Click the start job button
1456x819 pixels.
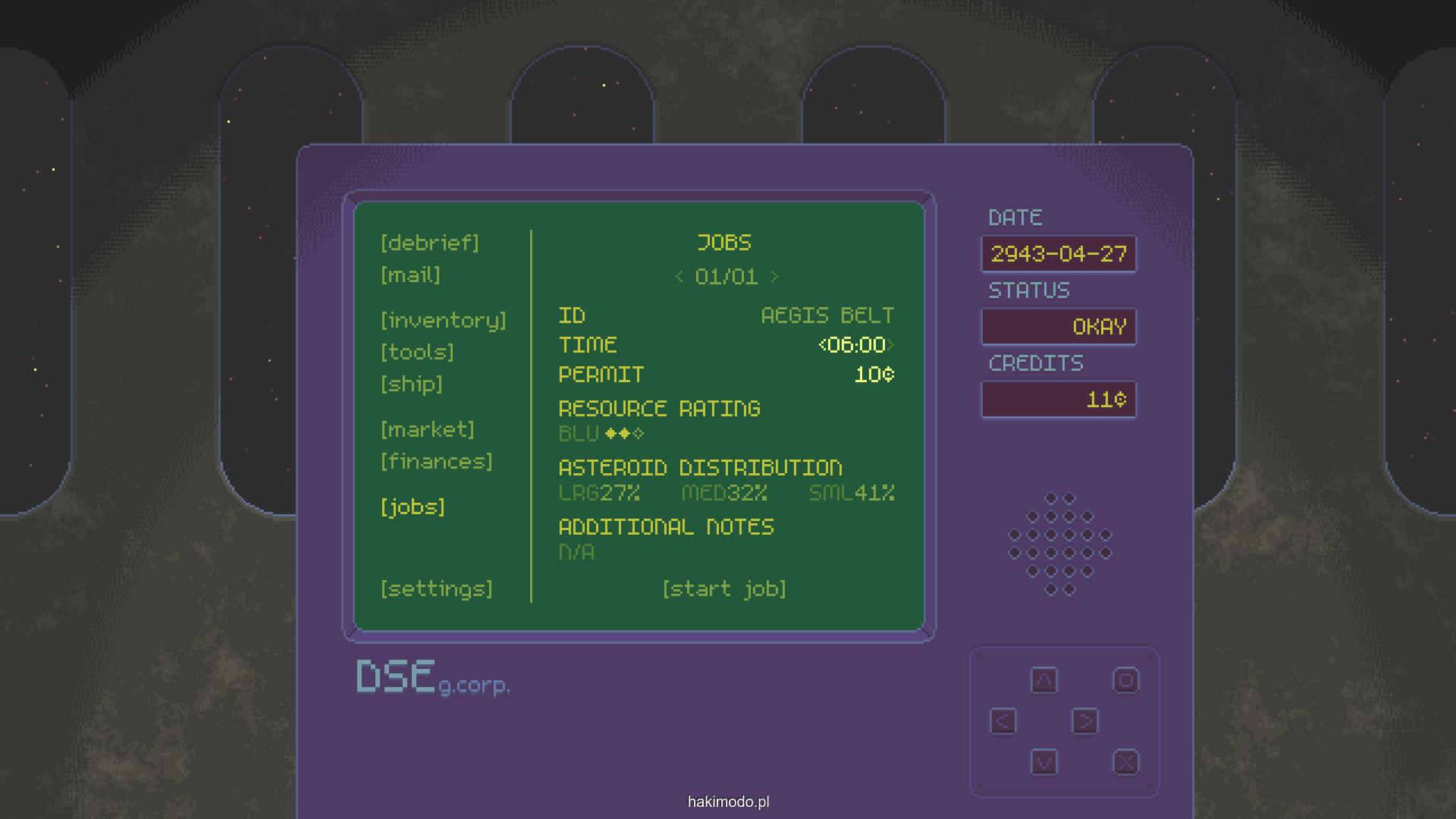point(724,589)
